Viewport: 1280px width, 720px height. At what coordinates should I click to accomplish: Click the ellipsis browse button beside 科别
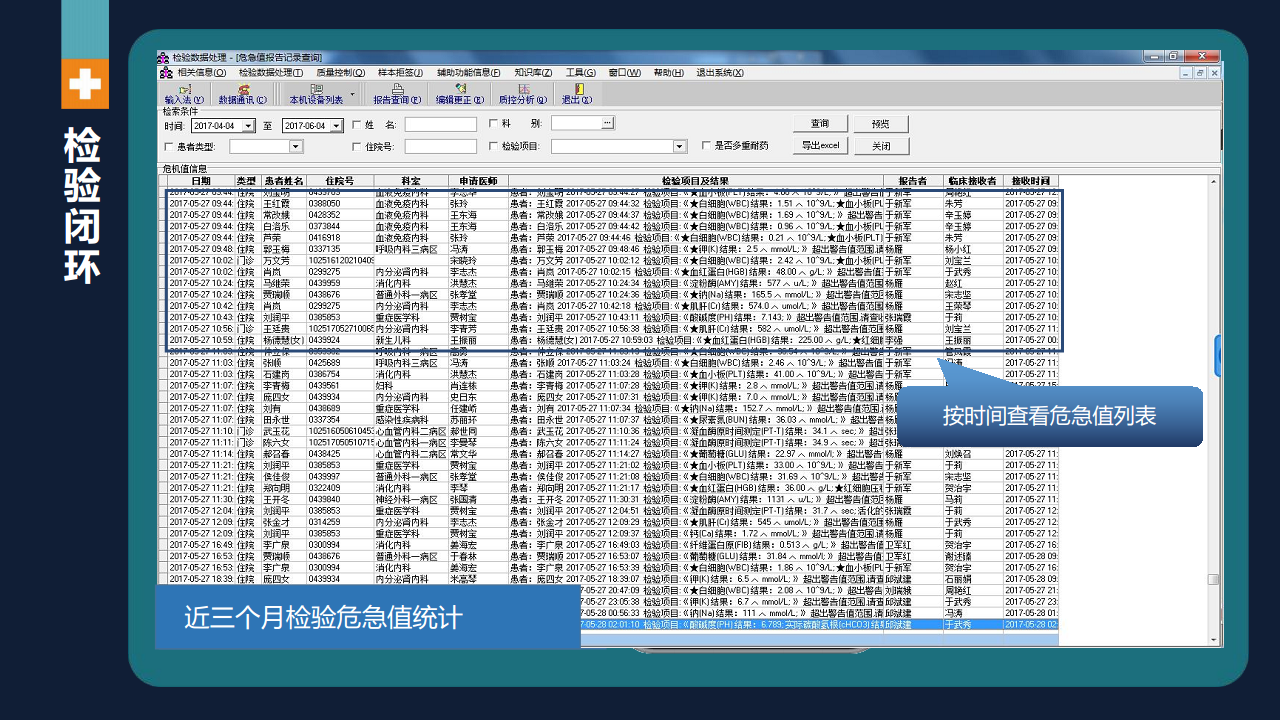(x=607, y=123)
